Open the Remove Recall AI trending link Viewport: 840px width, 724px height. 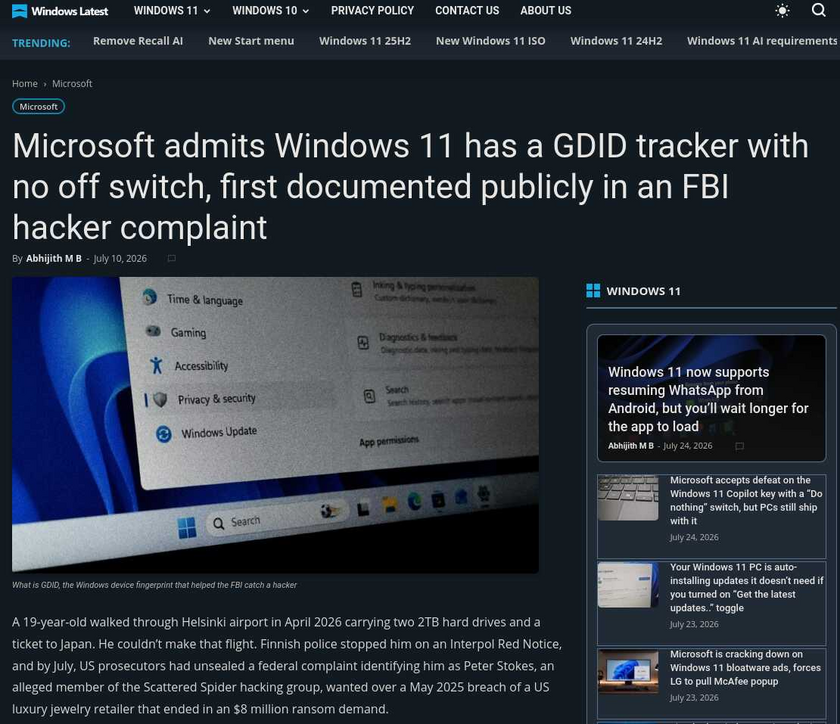point(138,41)
